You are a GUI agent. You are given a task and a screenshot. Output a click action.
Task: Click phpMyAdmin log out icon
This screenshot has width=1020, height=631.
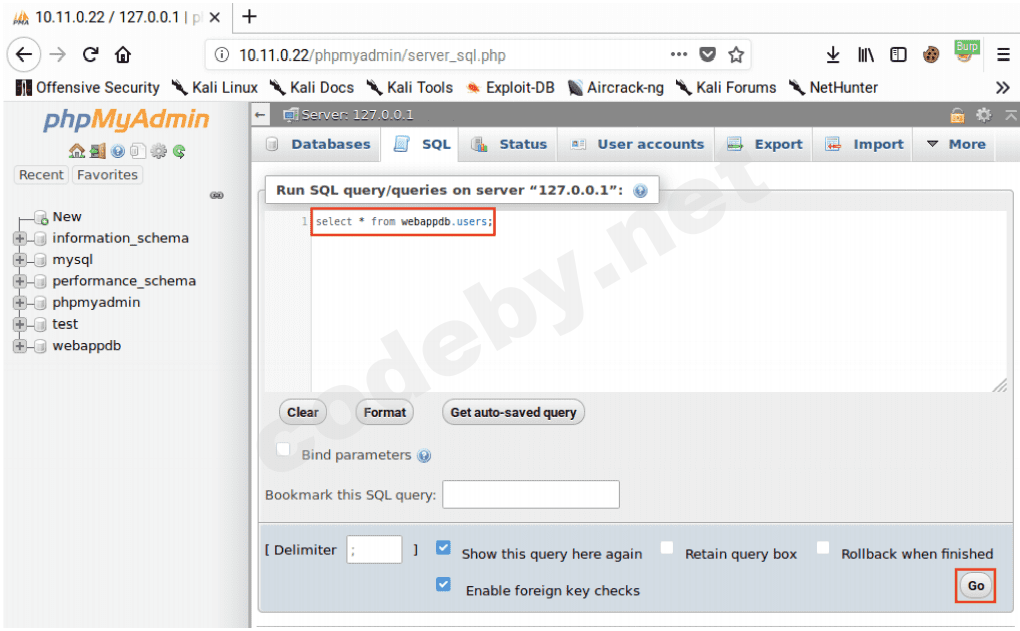[x=98, y=151]
